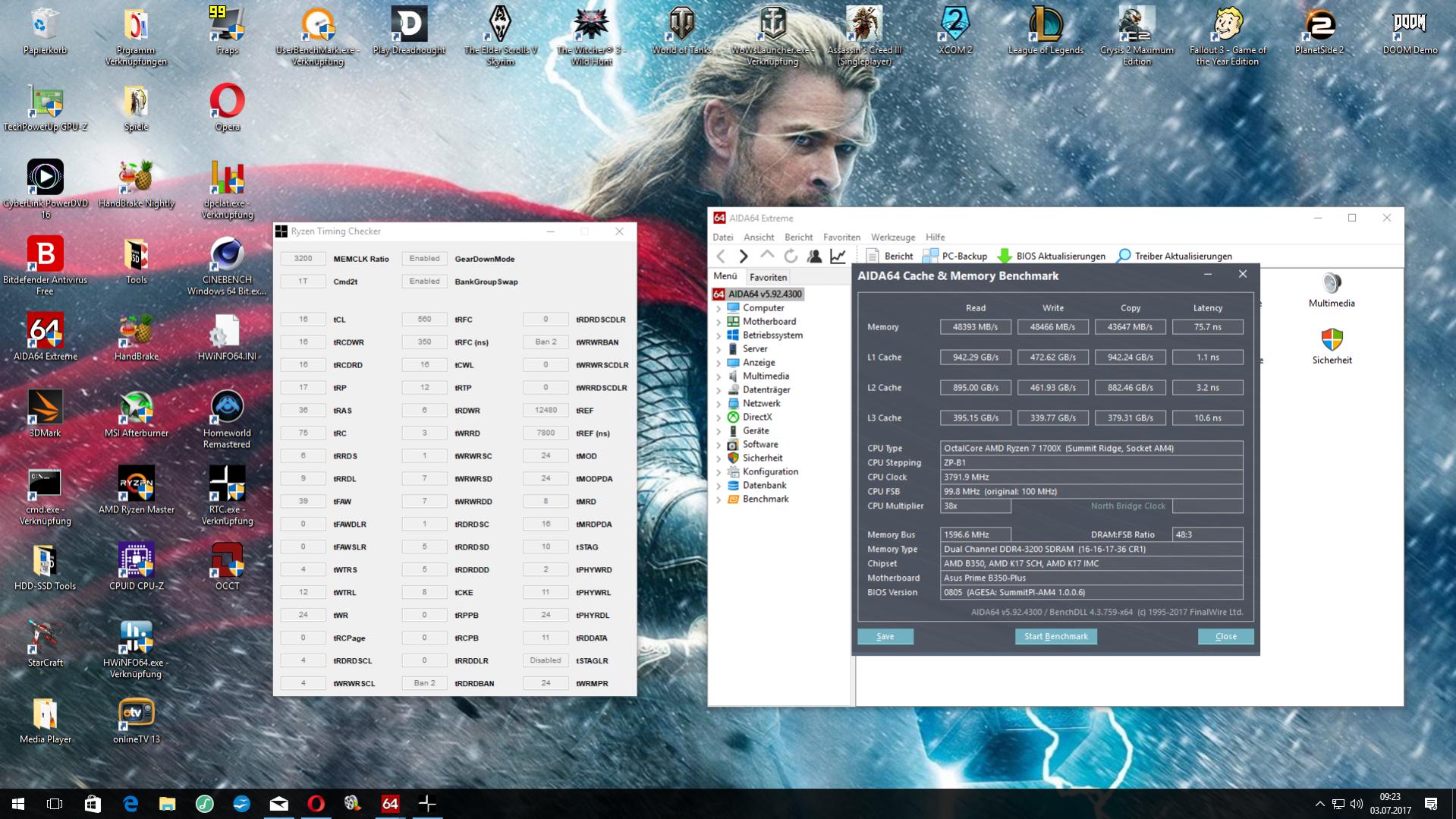The height and width of the screenshot is (819, 1456).
Task: Select the World of Tanks desktop icon
Action: click(682, 32)
